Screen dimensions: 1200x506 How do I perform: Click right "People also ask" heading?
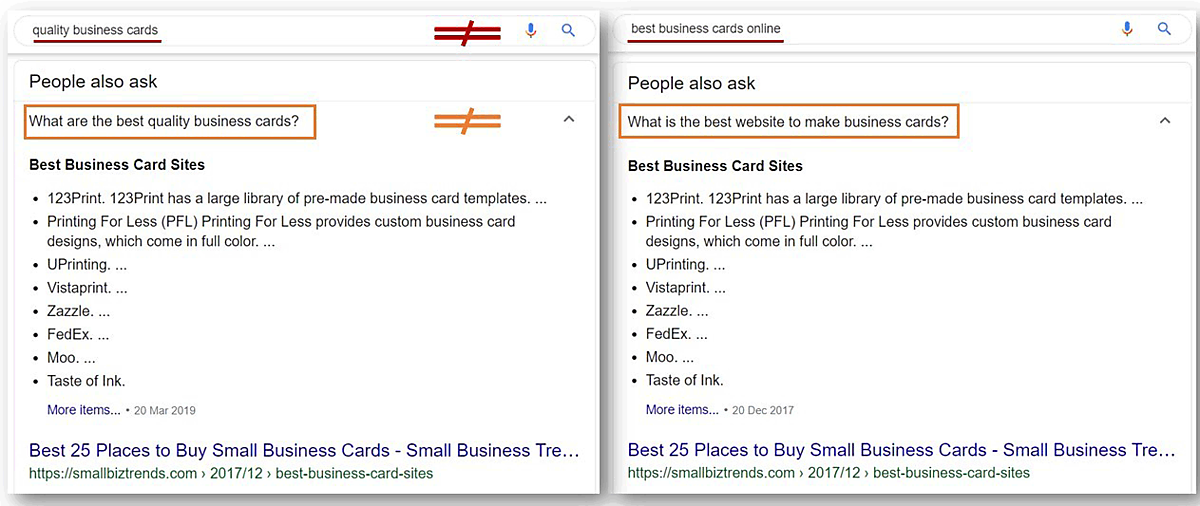pyautogui.click(x=691, y=83)
